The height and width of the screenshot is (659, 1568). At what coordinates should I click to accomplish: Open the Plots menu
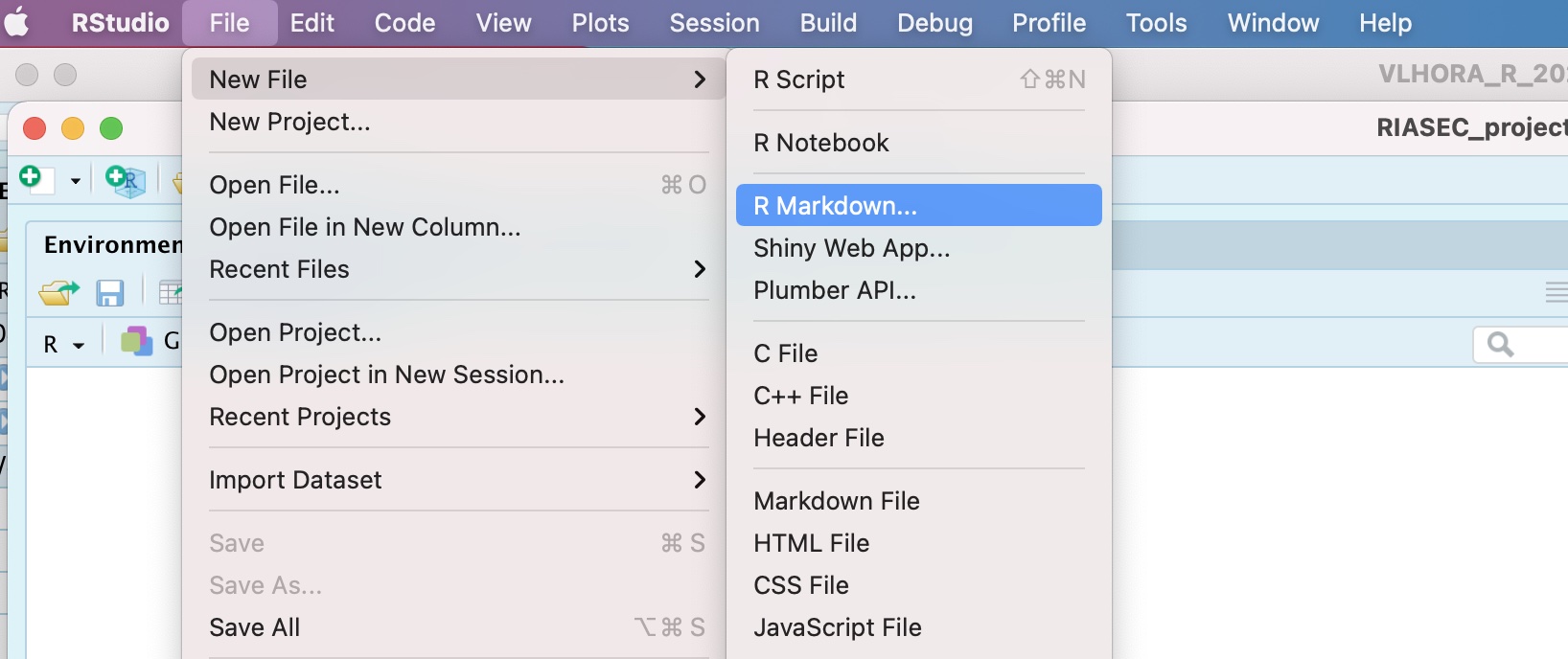(x=601, y=22)
